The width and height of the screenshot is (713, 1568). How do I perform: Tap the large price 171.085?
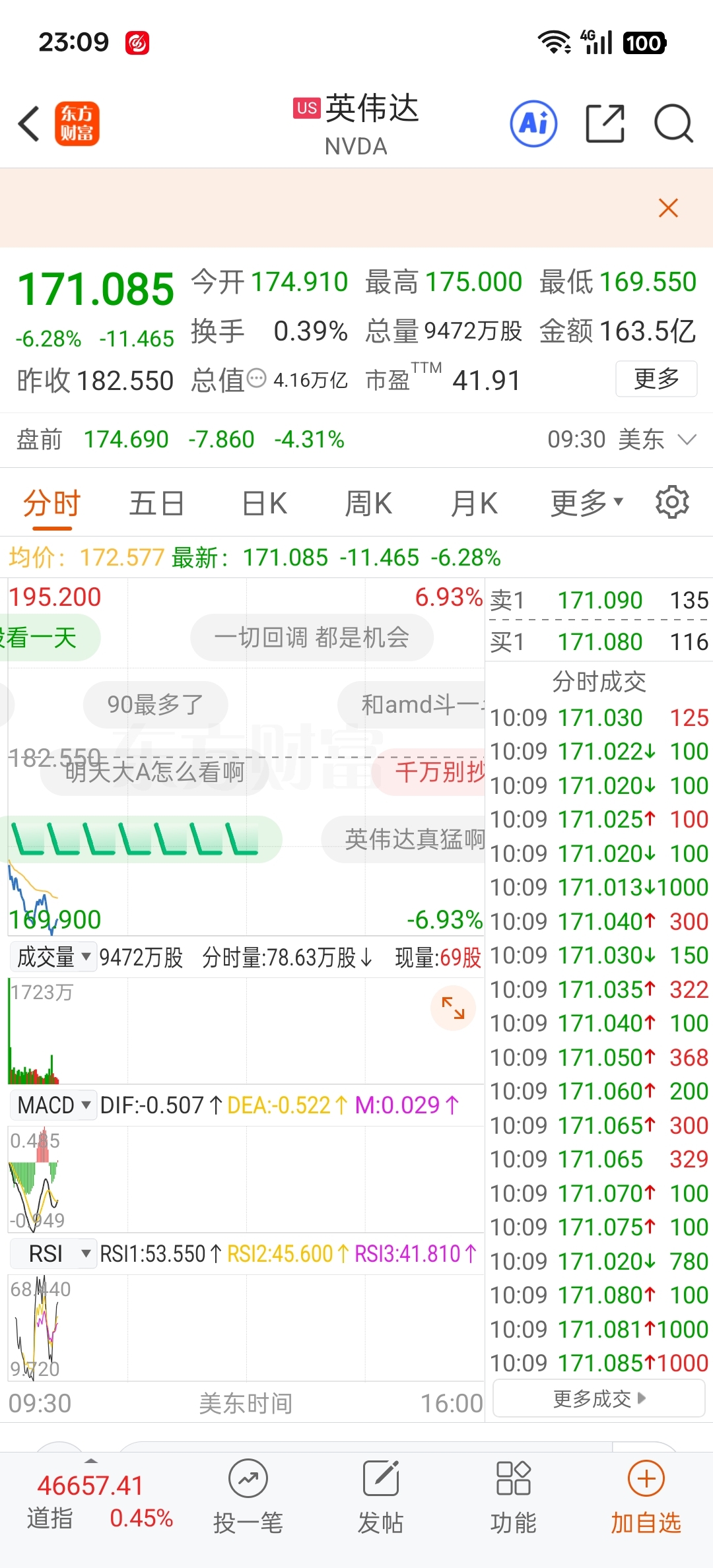96,290
